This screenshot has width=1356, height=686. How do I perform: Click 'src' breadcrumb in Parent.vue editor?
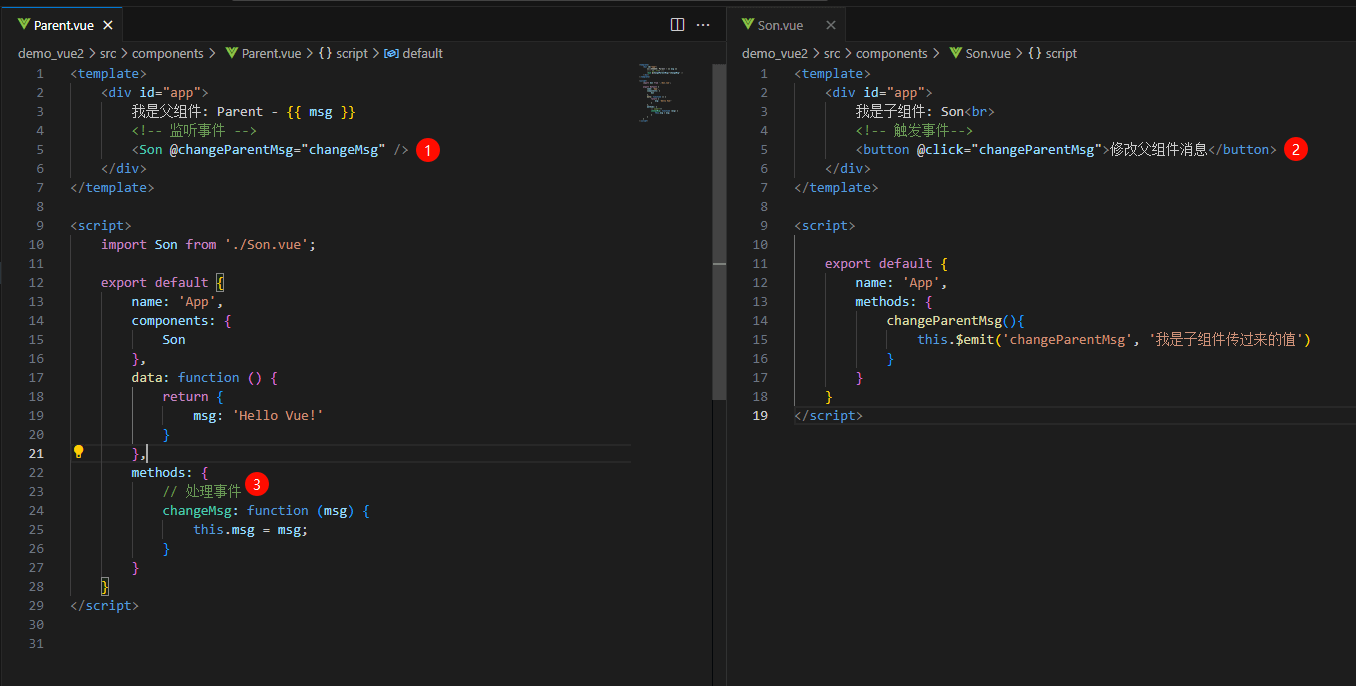108,54
